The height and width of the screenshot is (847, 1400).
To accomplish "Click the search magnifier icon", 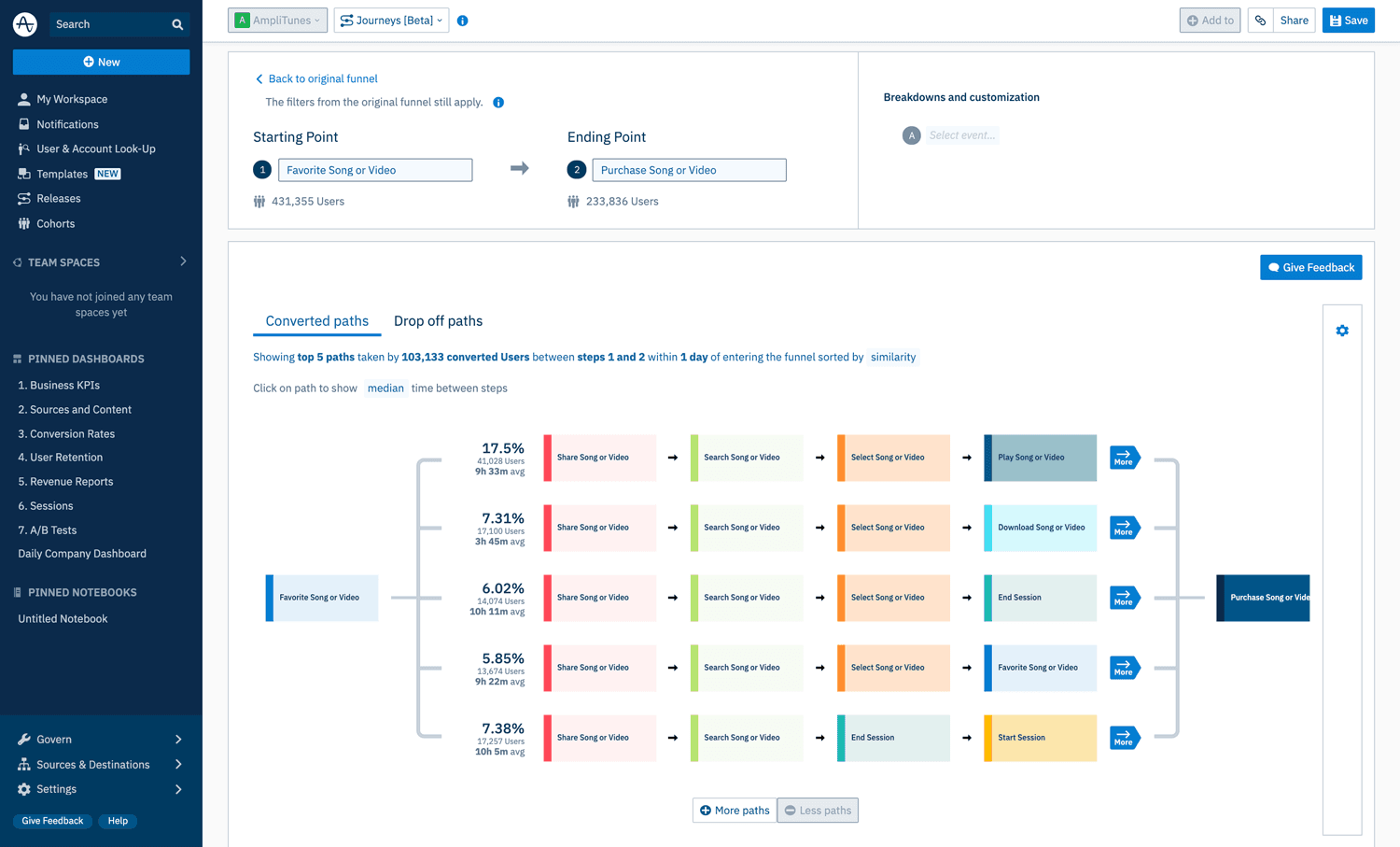I will click(177, 24).
